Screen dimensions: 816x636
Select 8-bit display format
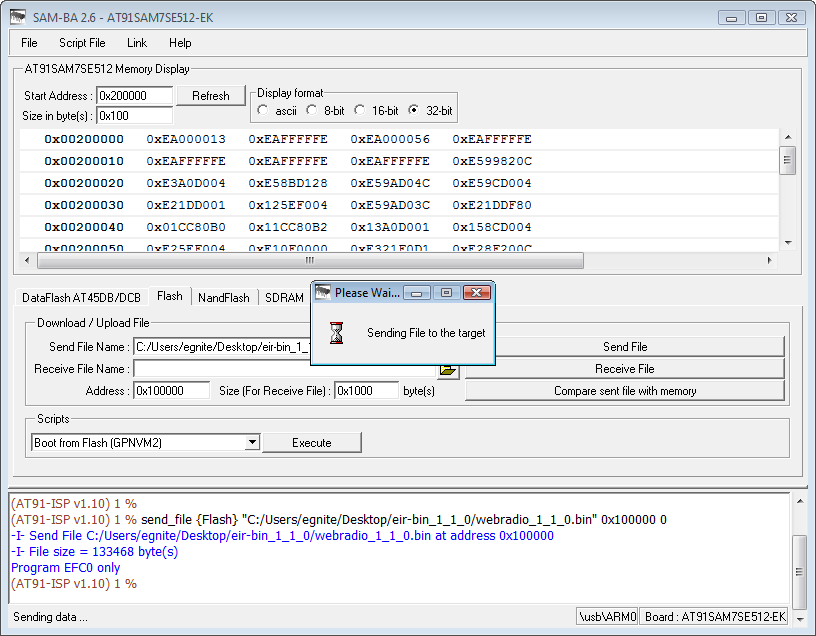click(311, 110)
